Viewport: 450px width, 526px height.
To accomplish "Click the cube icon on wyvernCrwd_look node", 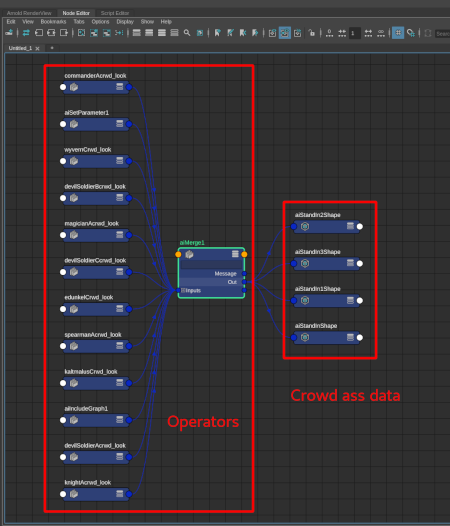I will tap(74, 161).
